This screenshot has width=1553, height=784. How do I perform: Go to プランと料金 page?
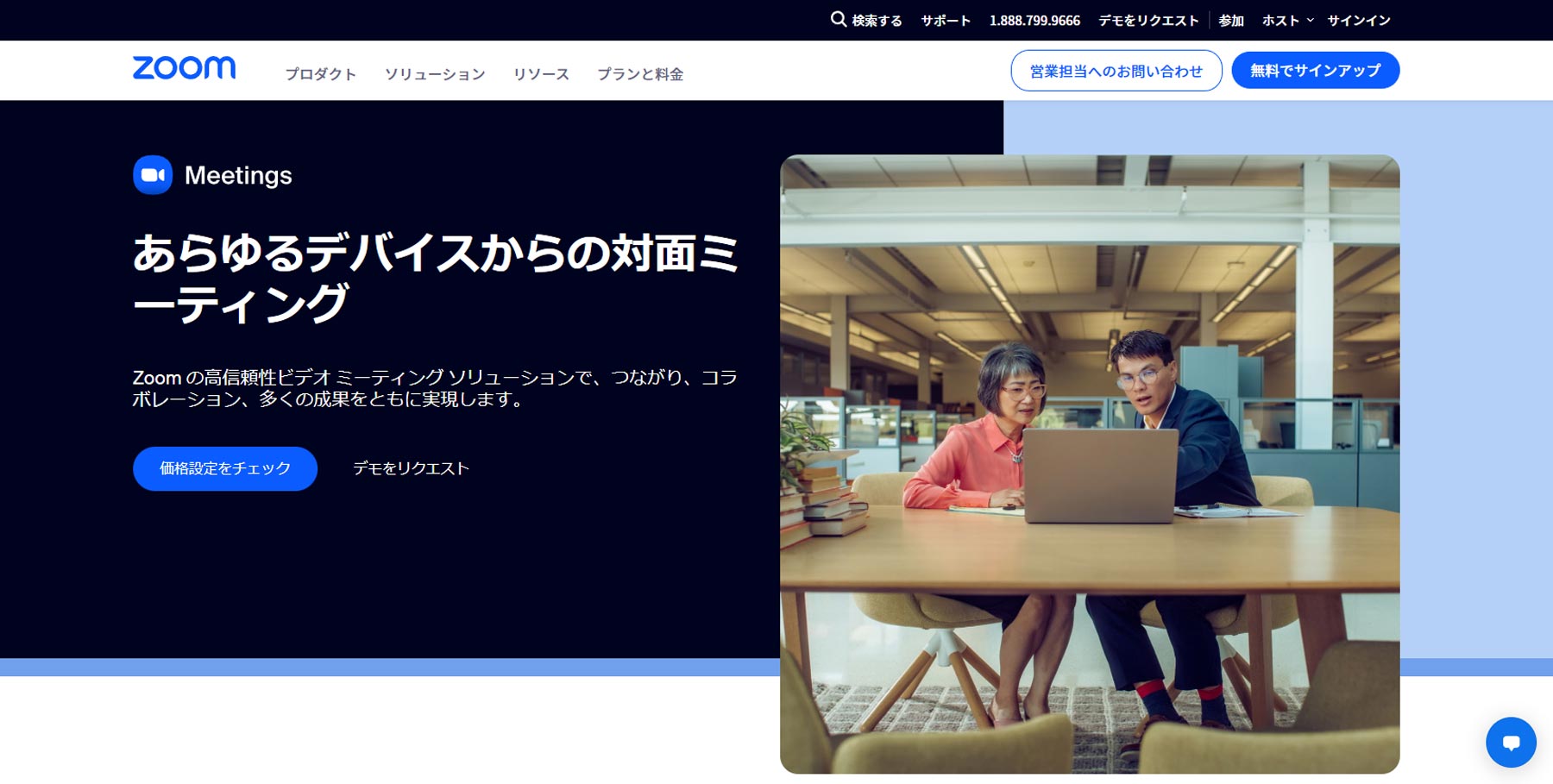(x=640, y=74)
